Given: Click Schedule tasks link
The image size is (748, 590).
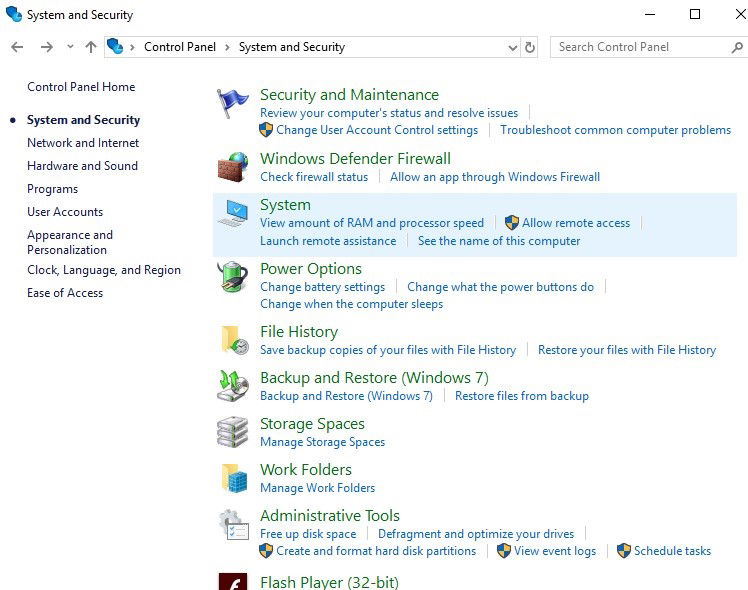Looking at the screenshot, I should pos(672,551).
